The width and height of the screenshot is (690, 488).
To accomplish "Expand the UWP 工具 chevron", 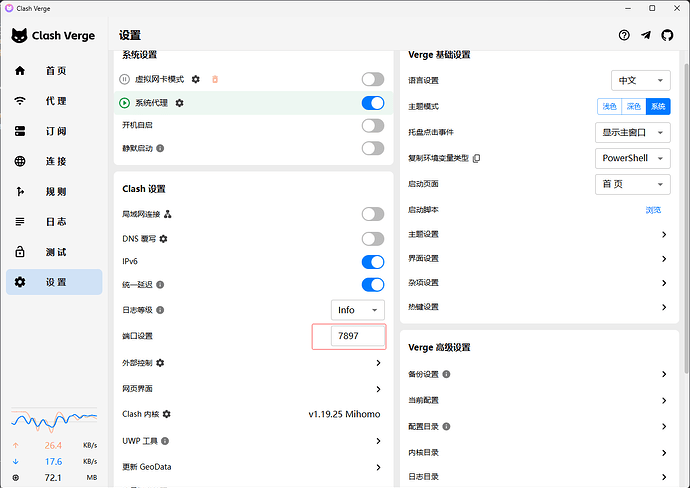I will click(378, 441).
